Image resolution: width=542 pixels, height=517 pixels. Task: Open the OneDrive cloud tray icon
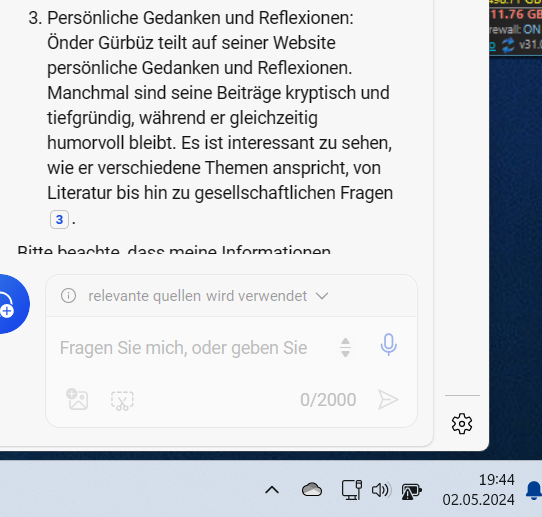tap(312, 490)
